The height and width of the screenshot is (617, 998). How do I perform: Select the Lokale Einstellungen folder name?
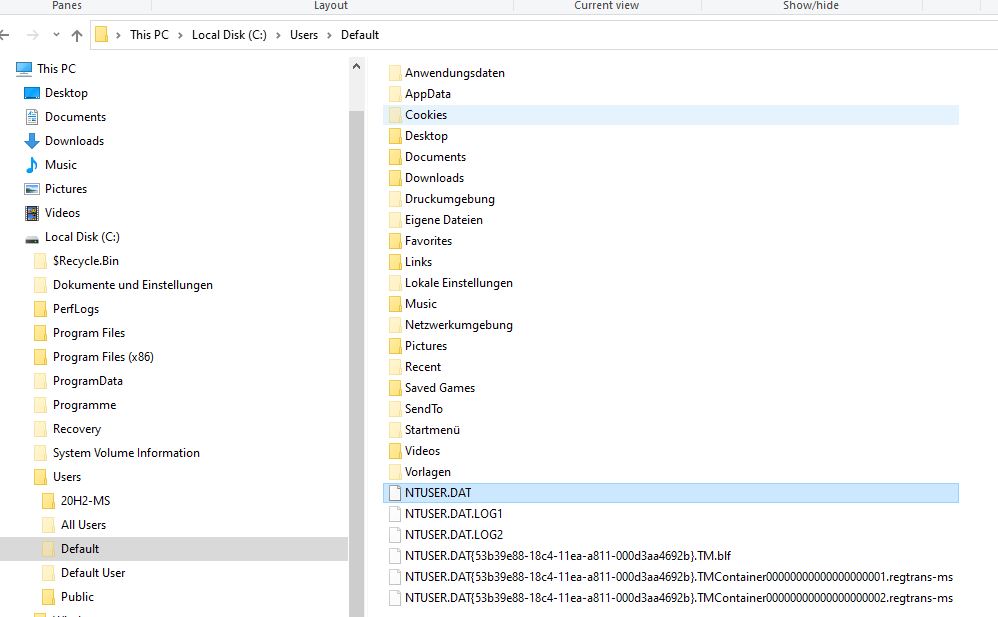click(458, 283)
